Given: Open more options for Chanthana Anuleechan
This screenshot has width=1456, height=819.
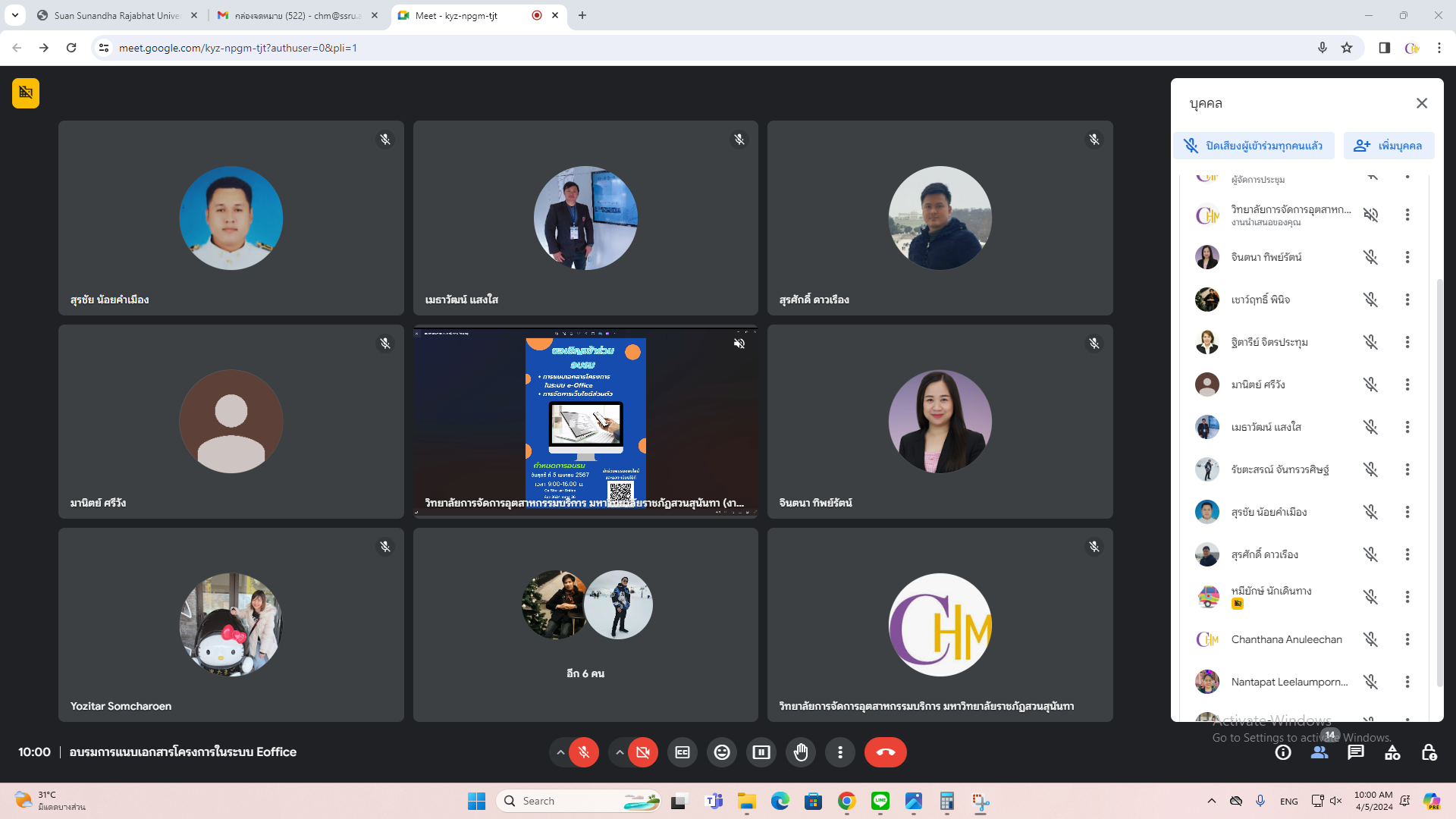Looking at the screenshot, I should tap(1407, 639).
